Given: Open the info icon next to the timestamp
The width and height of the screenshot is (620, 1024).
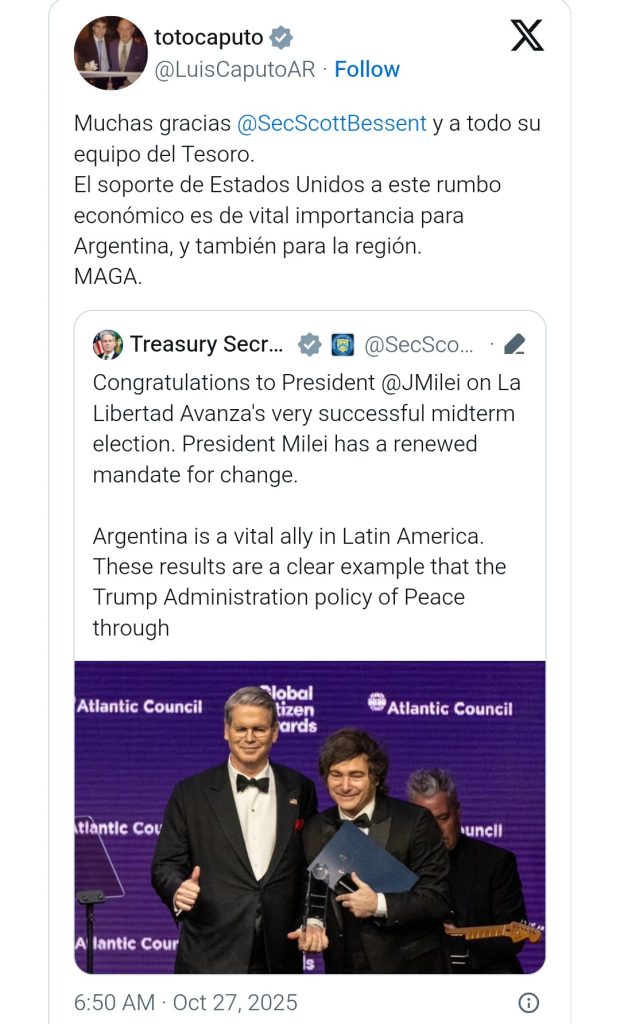Looking at the screenshot, I should pyautogui.click(x=529, y=1002).
